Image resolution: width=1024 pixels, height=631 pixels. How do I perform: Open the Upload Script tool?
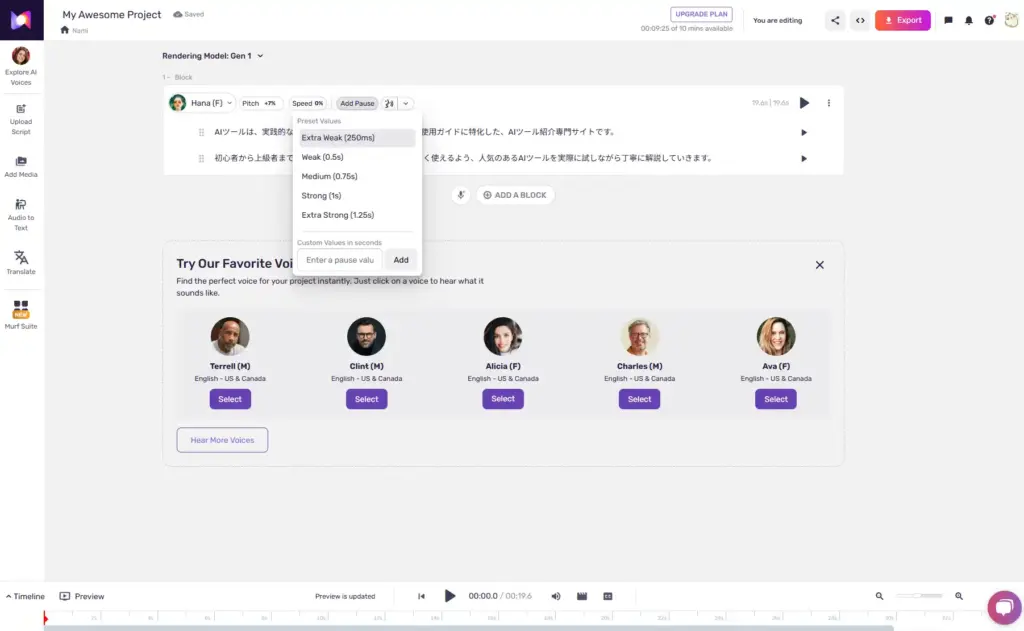point(21,120)
